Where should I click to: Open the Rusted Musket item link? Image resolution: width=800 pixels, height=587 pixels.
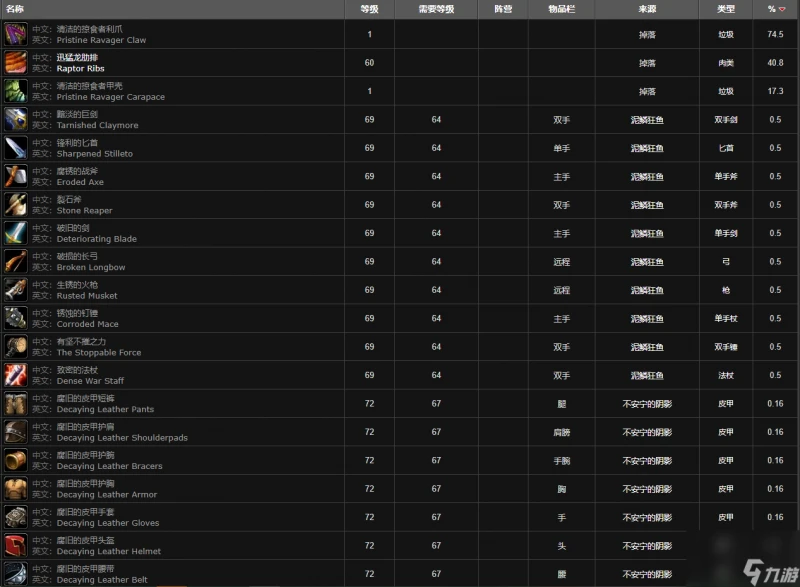point(86,296)
